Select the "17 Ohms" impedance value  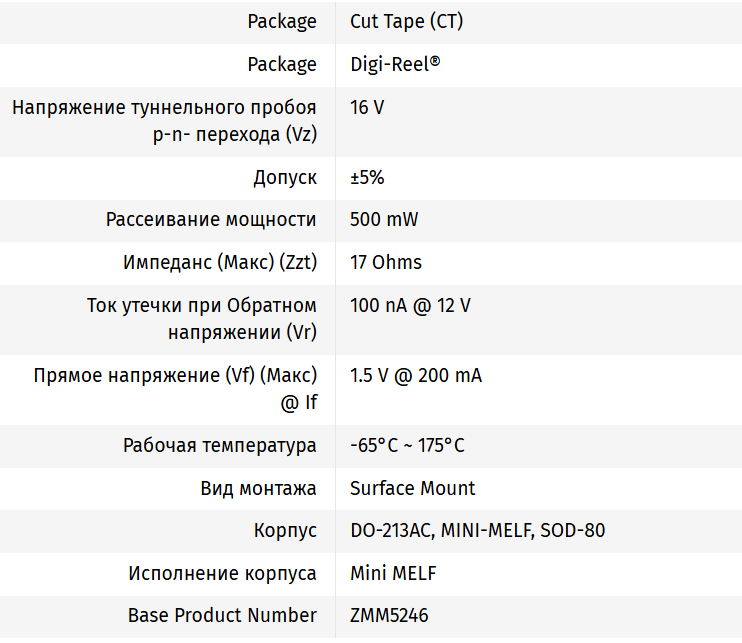386,263
